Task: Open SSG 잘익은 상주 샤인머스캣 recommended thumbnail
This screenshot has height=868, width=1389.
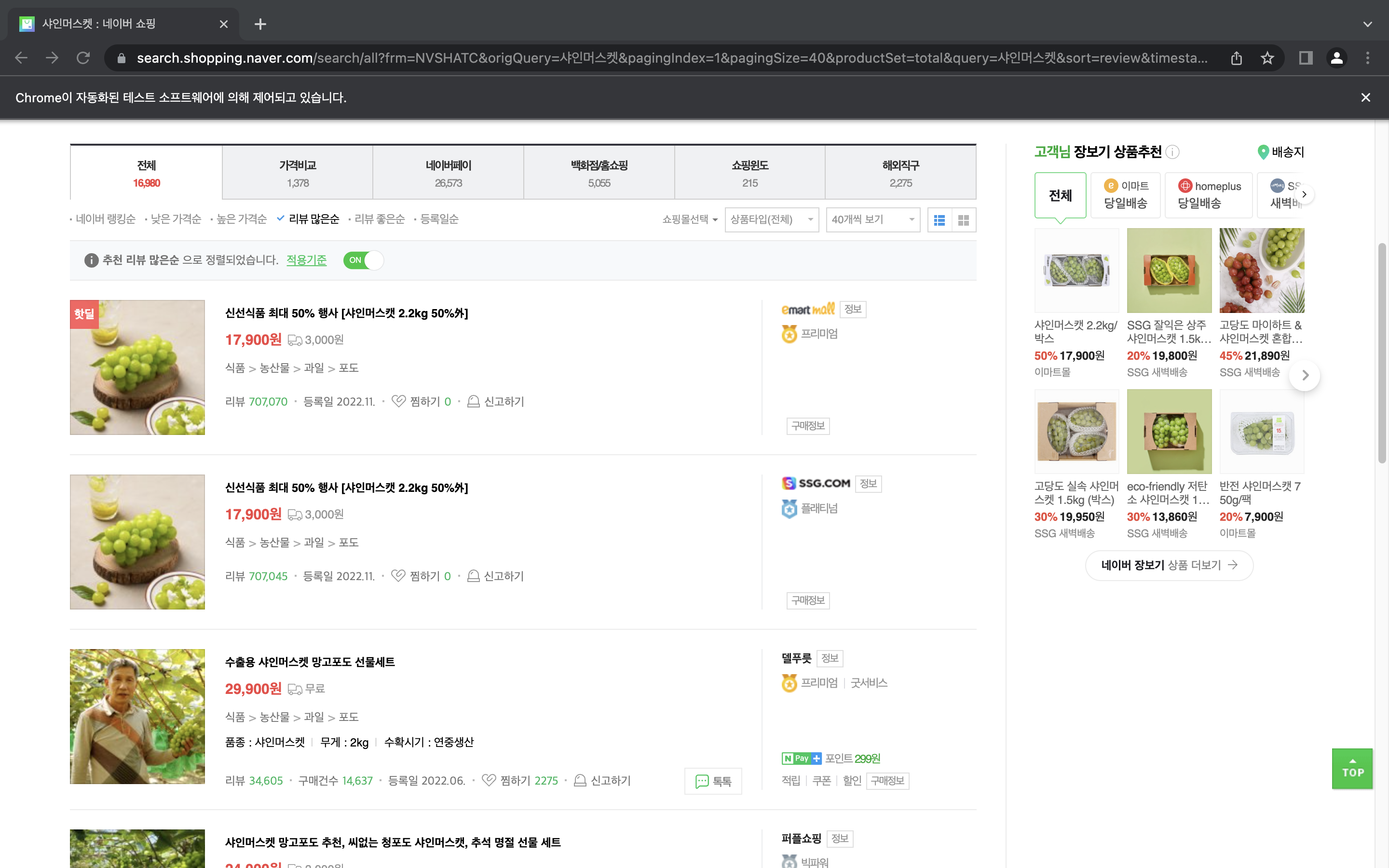Action: (1169, 271)
